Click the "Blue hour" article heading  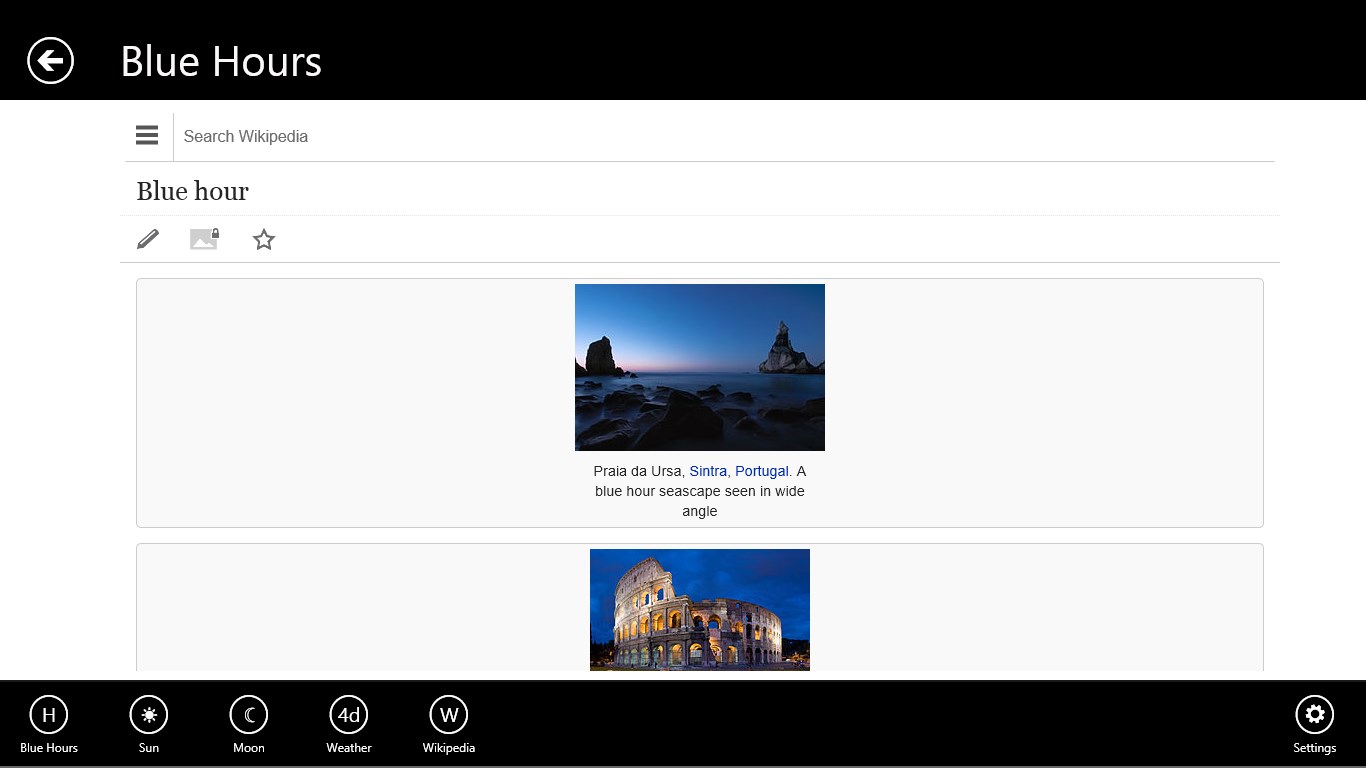click(x=193, y=191)
